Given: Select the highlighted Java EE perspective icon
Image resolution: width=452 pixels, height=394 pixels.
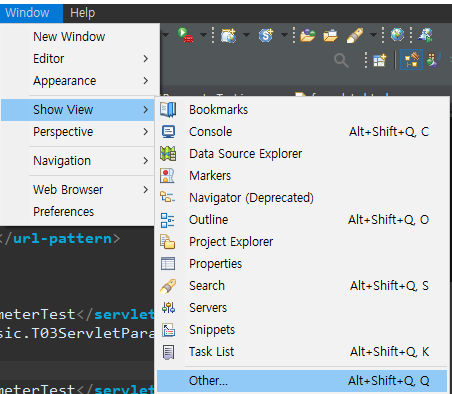Looking at the screenshot, I should click(x=411, y=60).
